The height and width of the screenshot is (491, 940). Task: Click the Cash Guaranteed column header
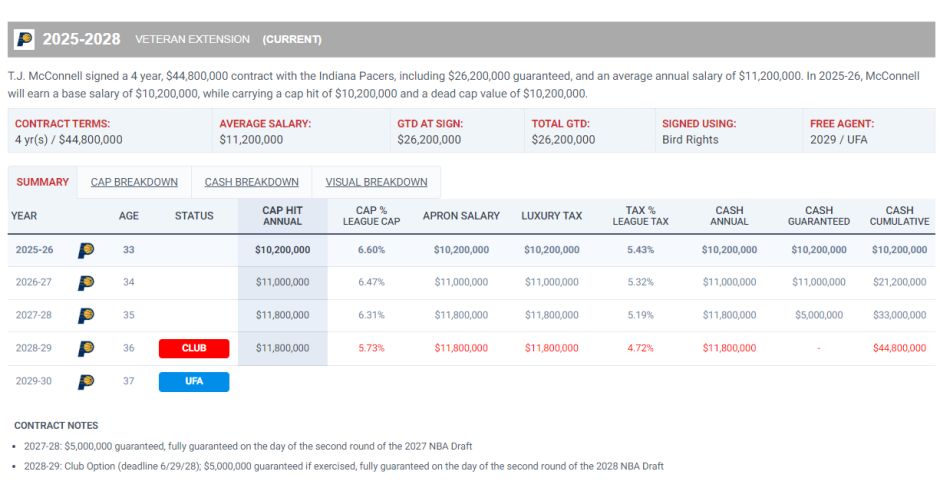(x=819, y=216)
